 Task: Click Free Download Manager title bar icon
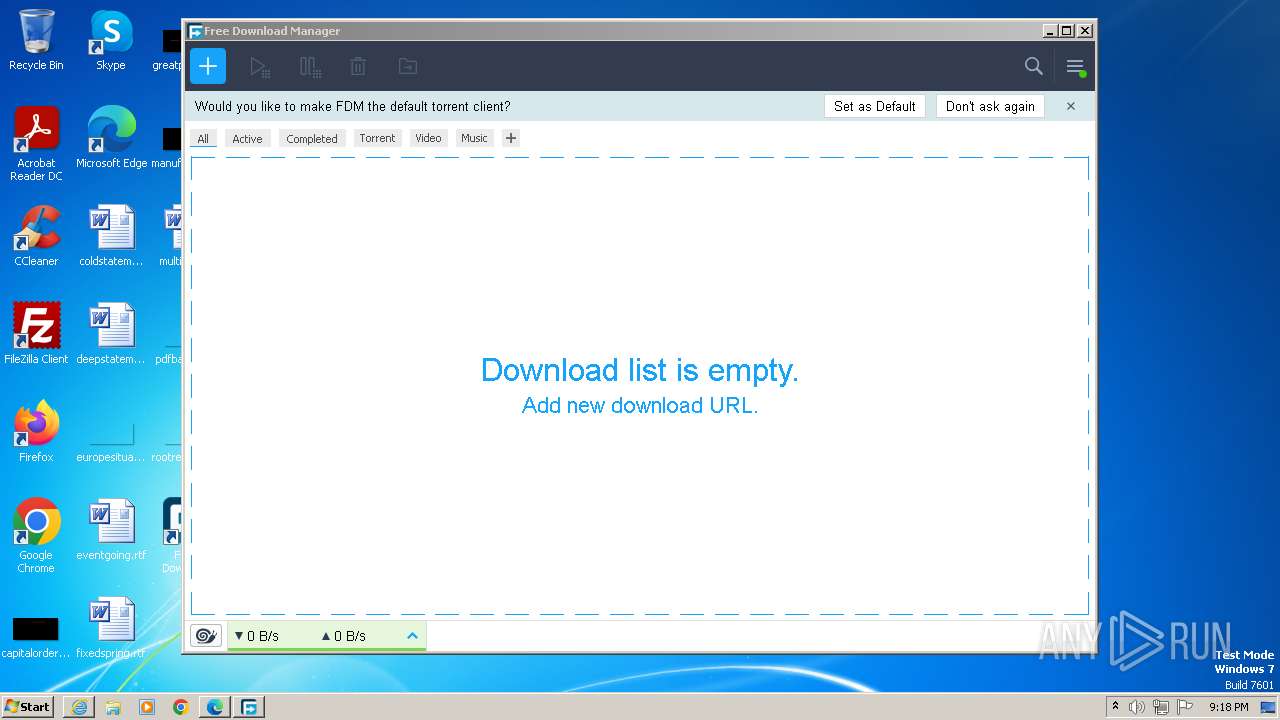pyautogui.click(x=195, y=31)
